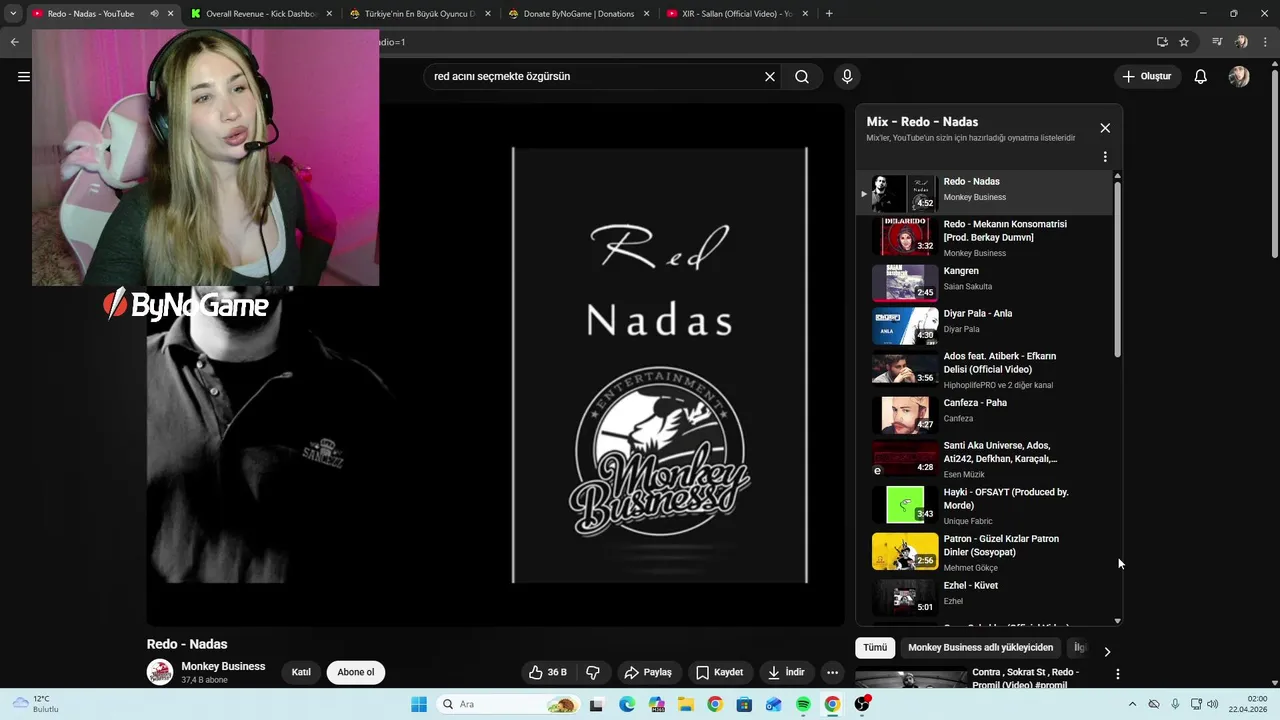Join the channel with Katıl
Screen dimensions: 1280x720
[301, 673]
